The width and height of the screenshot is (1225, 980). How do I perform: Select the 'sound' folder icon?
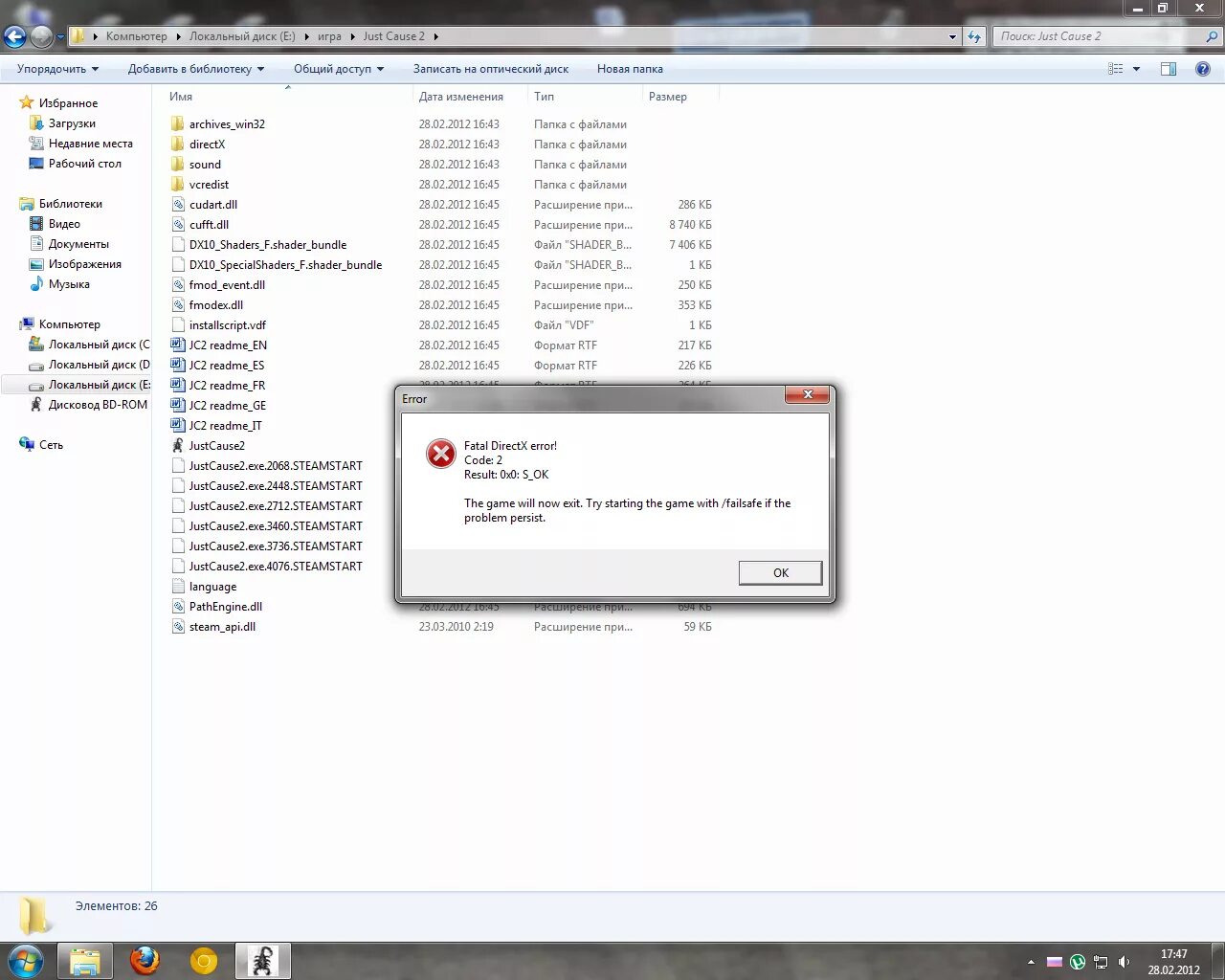[178, 165]
